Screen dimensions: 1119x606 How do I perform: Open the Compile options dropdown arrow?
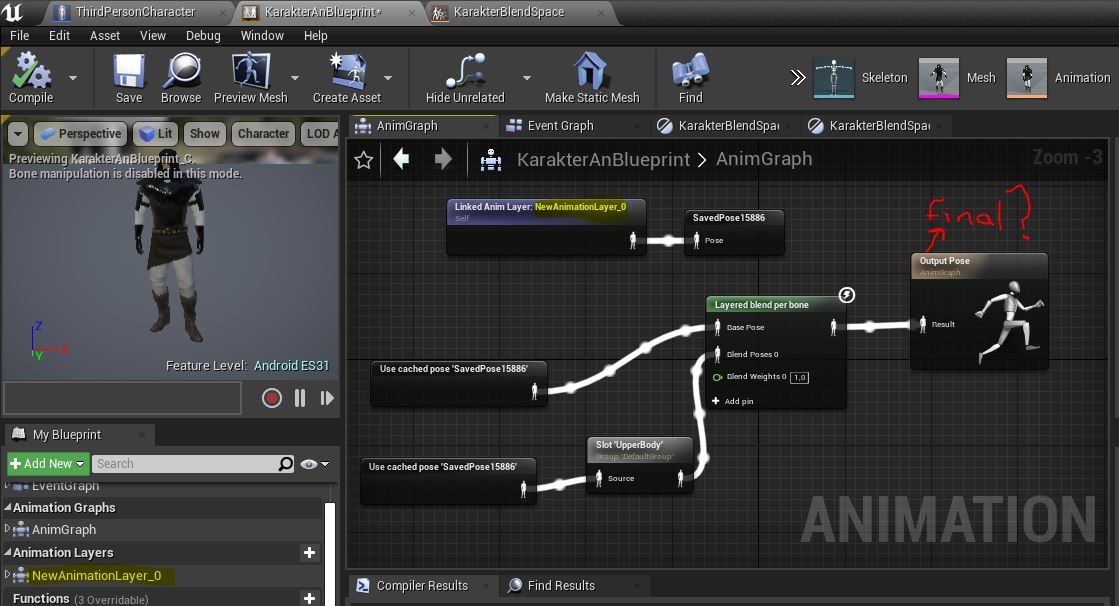73,78
